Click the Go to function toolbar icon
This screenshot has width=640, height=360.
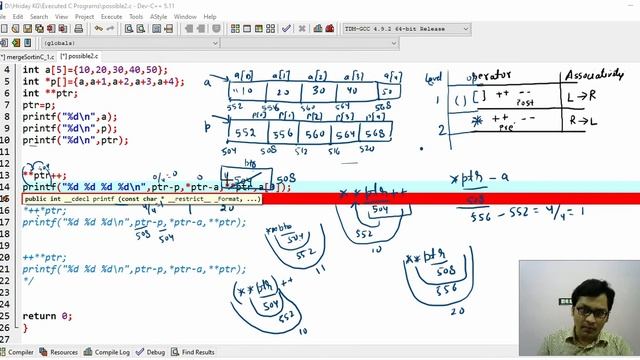pyautogui.click(x=157, y=29)
